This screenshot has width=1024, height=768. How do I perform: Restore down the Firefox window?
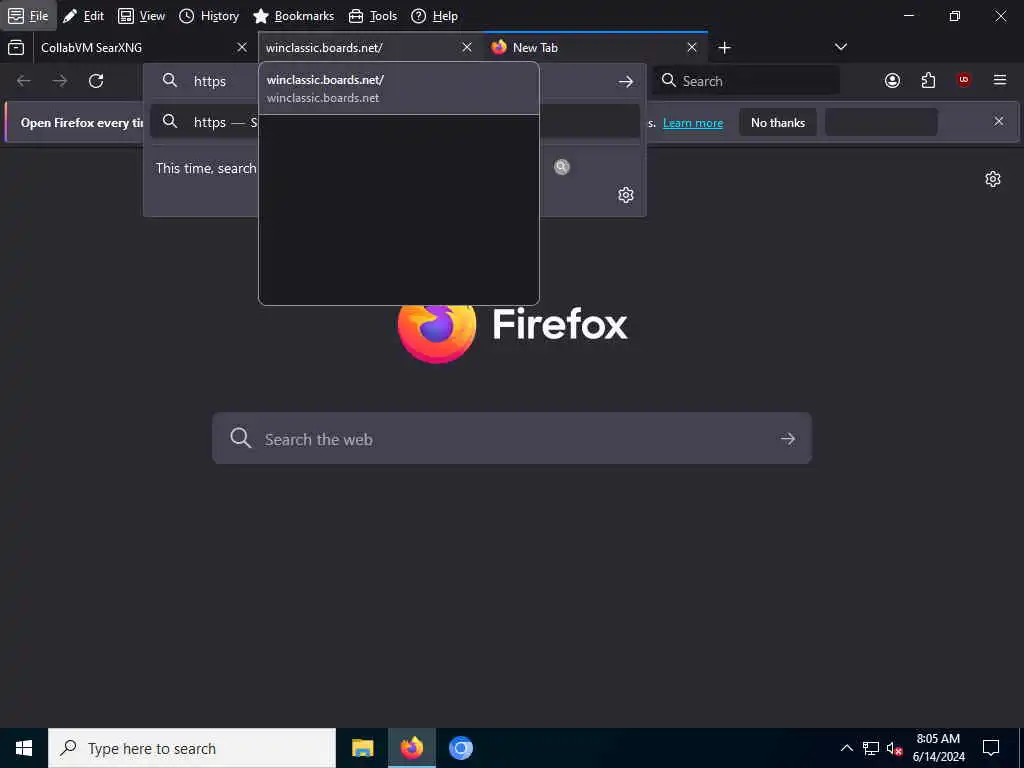(955, 16)
